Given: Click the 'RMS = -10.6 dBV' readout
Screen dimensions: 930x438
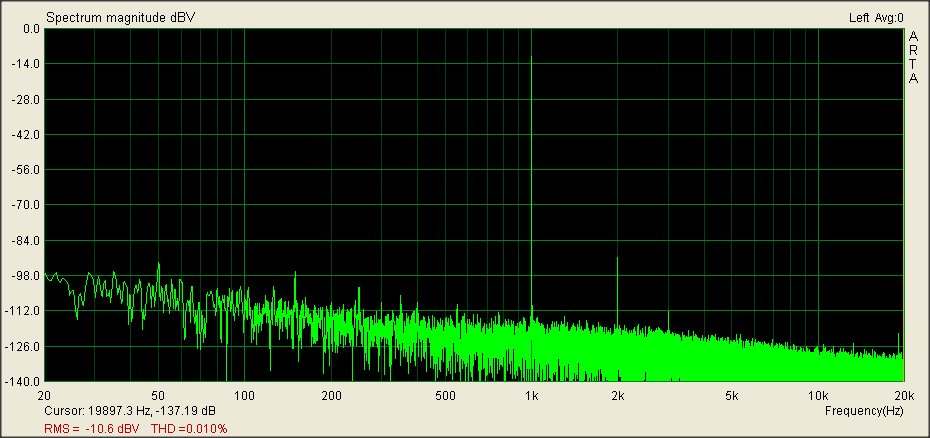Looking at the screenshot, I should 92,429.
